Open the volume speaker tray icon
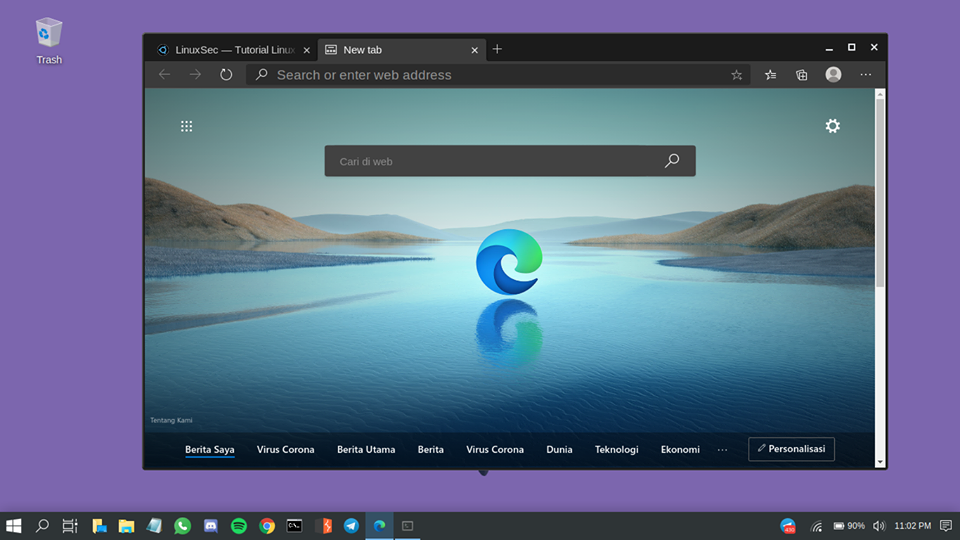This screenshot has height=540, width=960. [x=879, y=526]
